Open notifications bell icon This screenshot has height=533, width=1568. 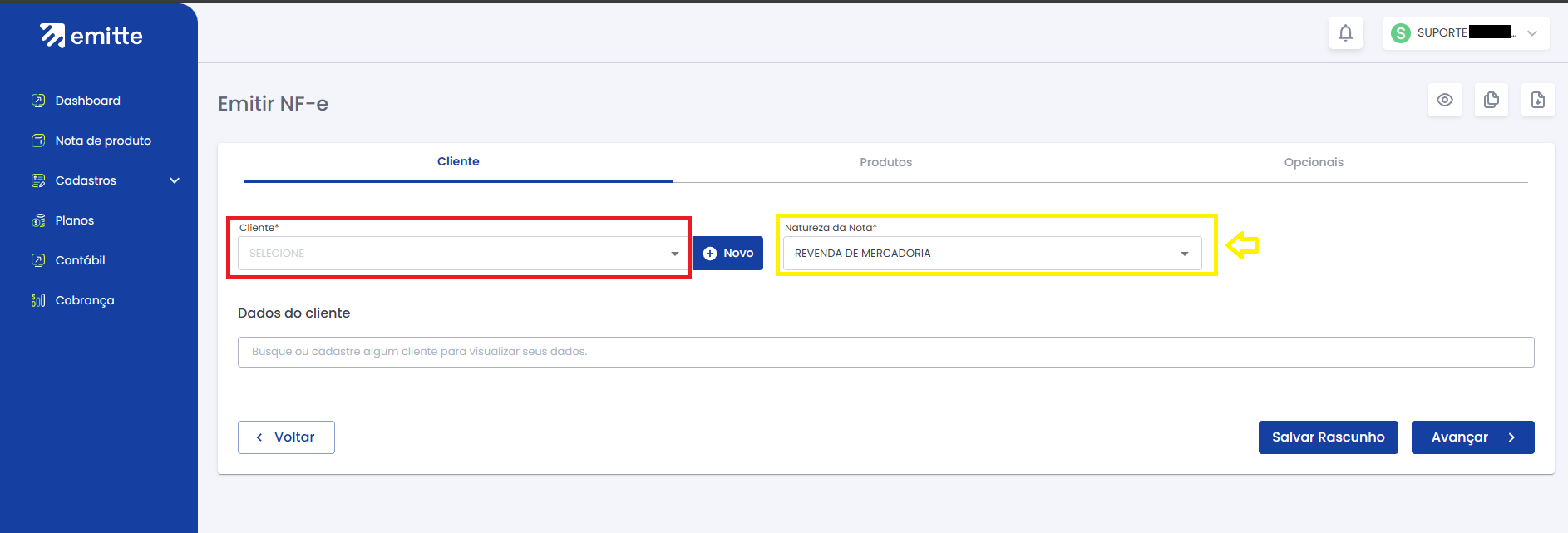pyautogui.click(x=1345, y=33)
